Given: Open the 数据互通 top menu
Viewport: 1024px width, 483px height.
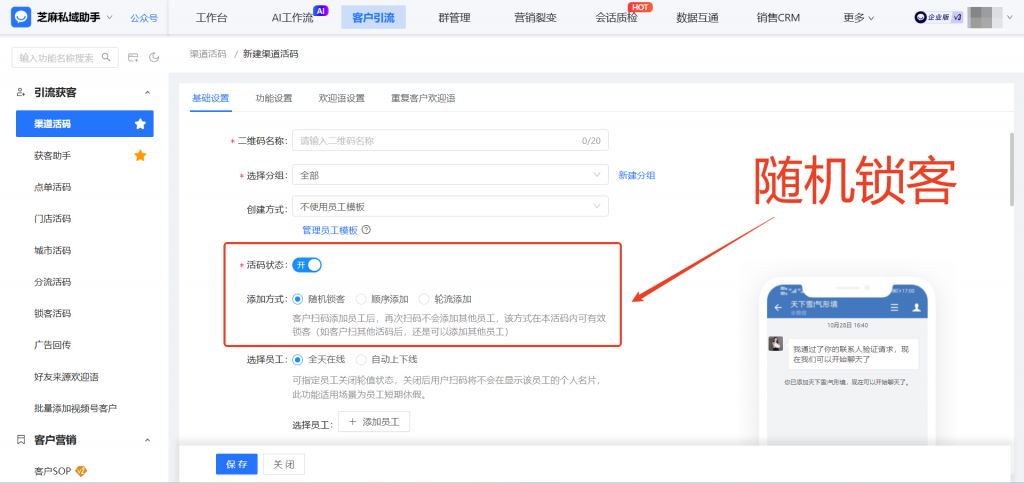Looking at the screenshot, I should [x=697, y=18].
